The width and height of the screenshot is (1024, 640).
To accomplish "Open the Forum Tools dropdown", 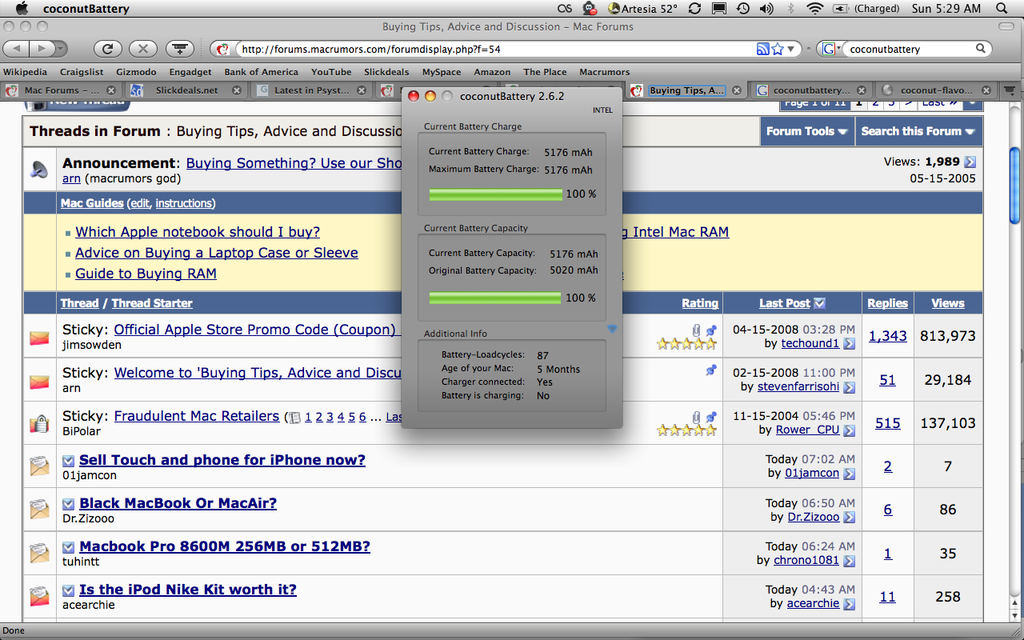I will (x=807, y=131).
